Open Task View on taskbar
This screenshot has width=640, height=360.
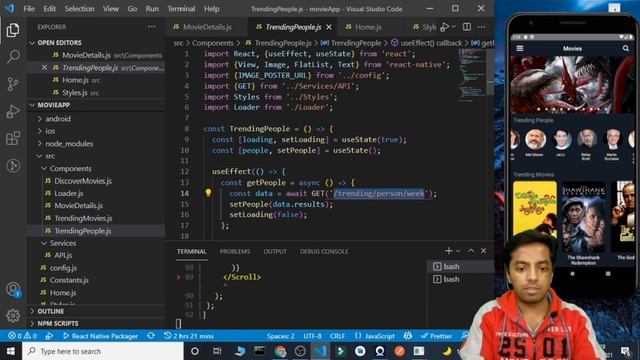pos(217,351)
